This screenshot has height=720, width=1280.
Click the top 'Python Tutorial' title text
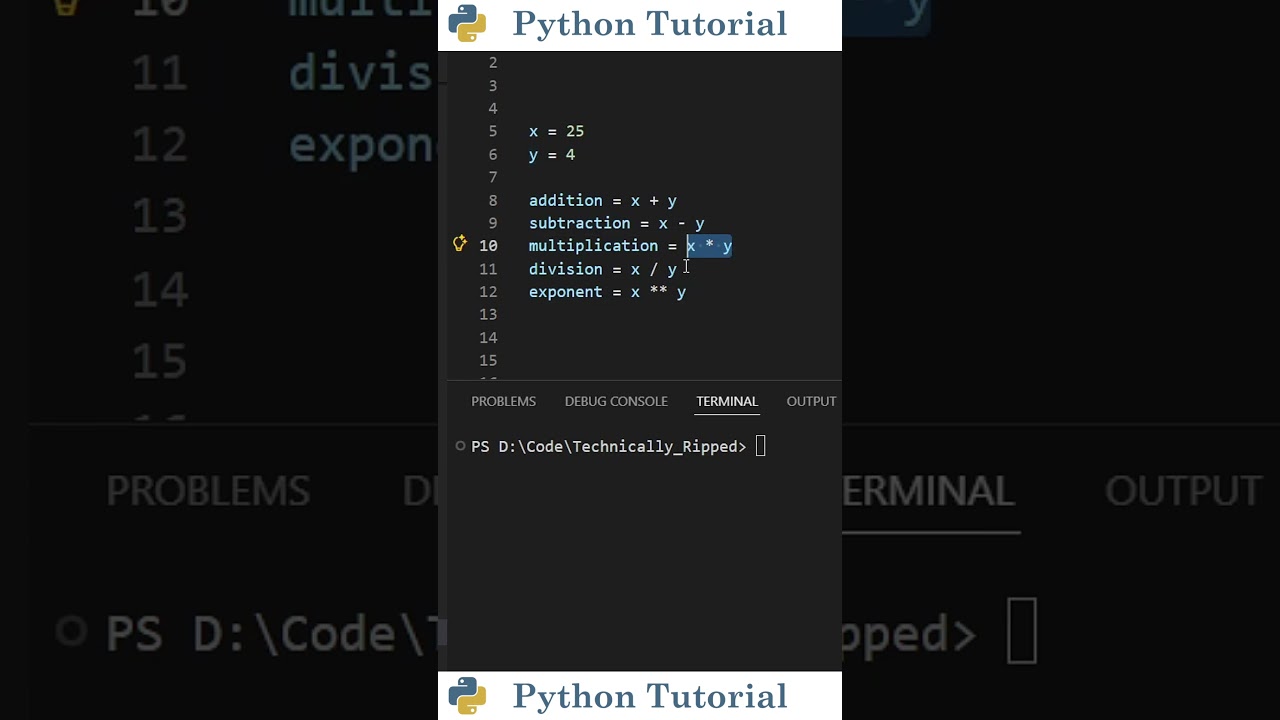[x=650, y=24]
